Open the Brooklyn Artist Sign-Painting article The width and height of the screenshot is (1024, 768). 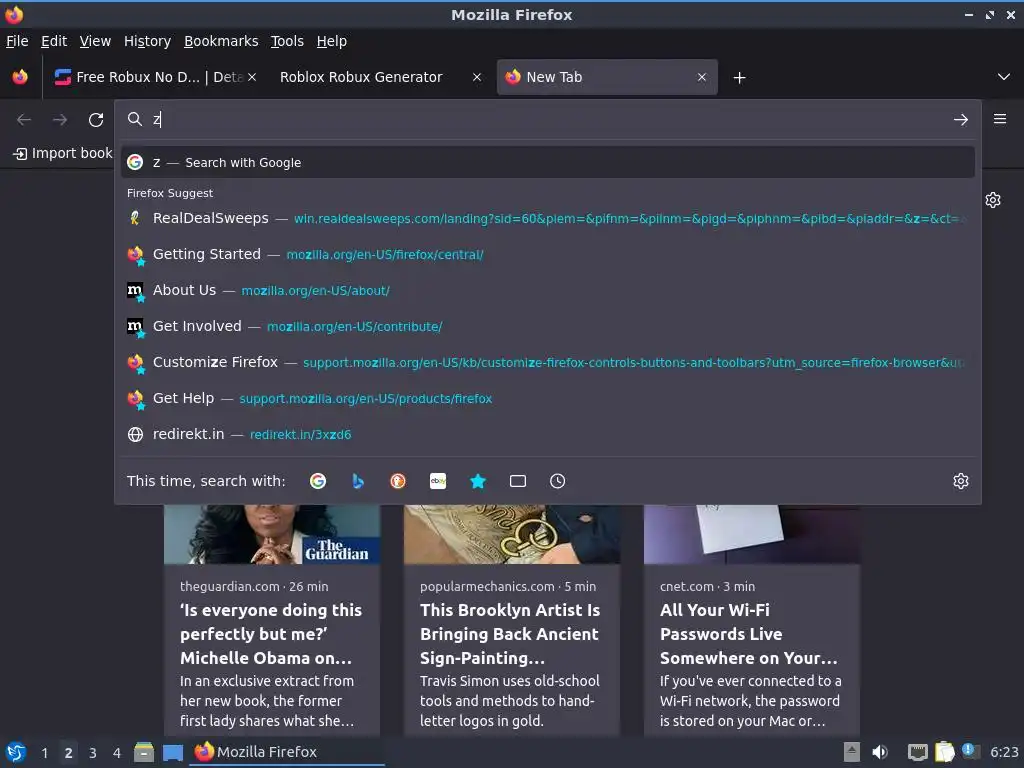click(510, 634)
